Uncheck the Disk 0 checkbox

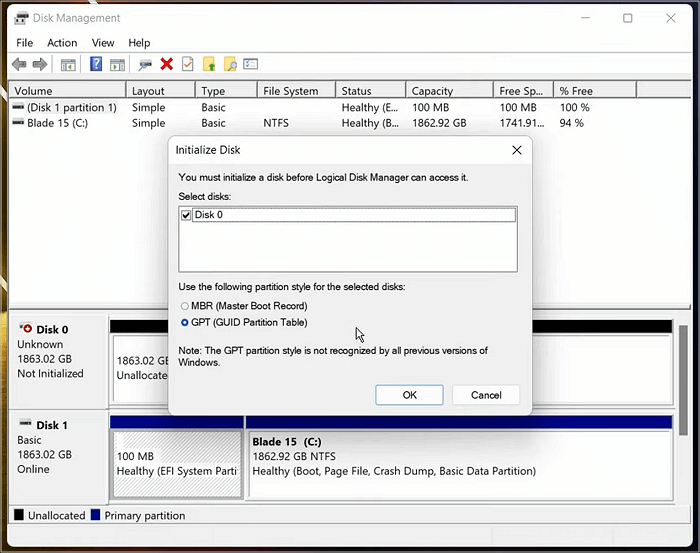click(x=186, y=215)
